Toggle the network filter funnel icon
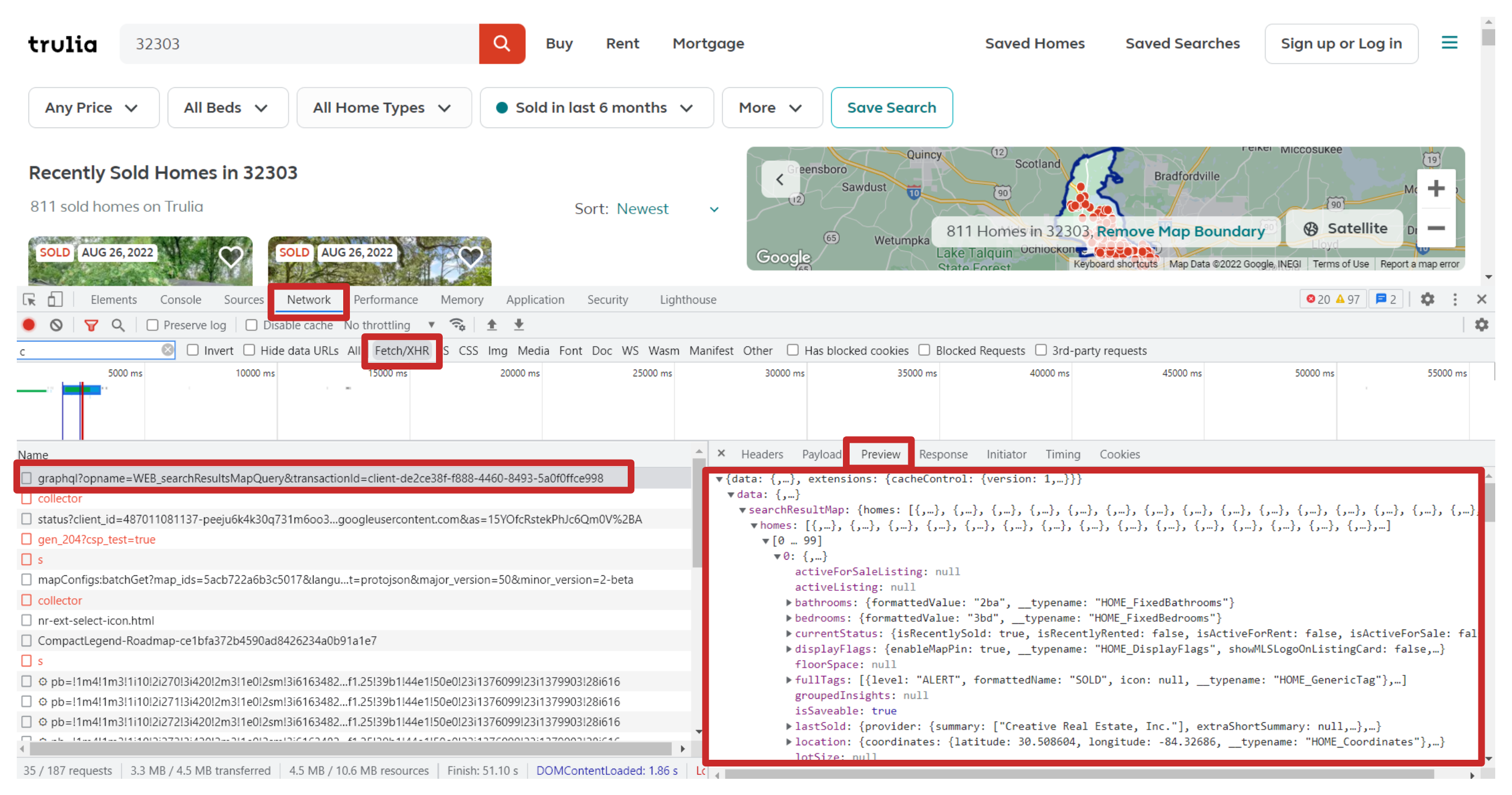Screen dimensions: 1512x795 click(91, 325)
